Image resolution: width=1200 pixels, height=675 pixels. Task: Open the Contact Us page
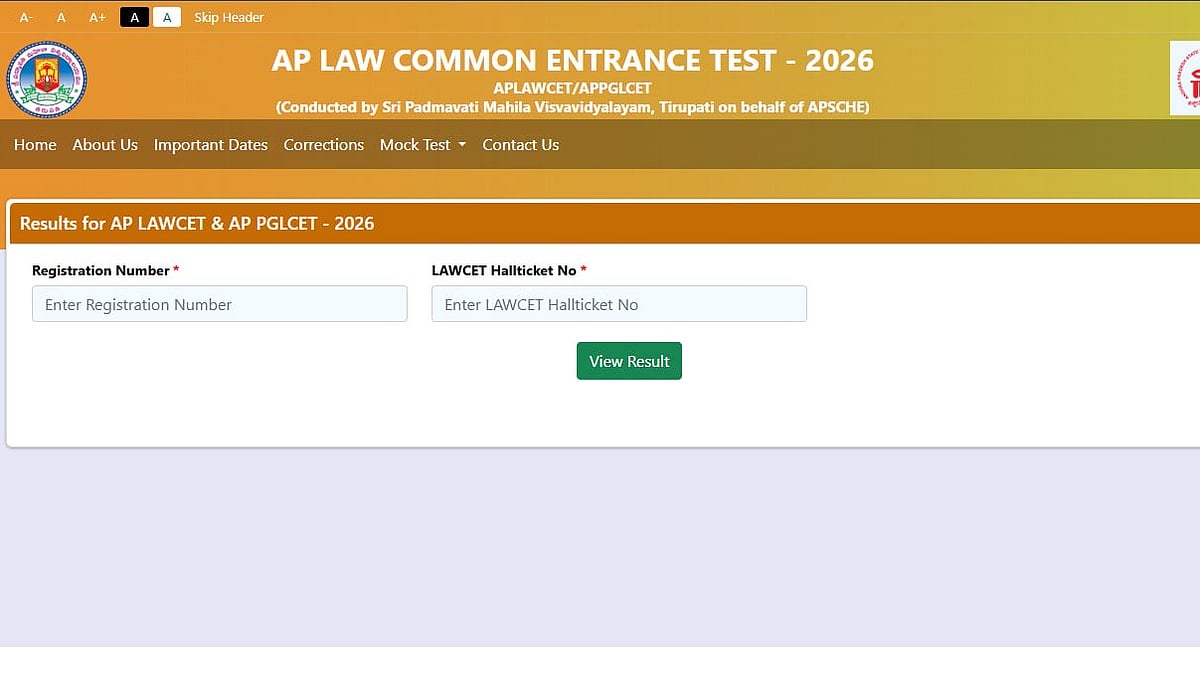(x=521, y=145)
